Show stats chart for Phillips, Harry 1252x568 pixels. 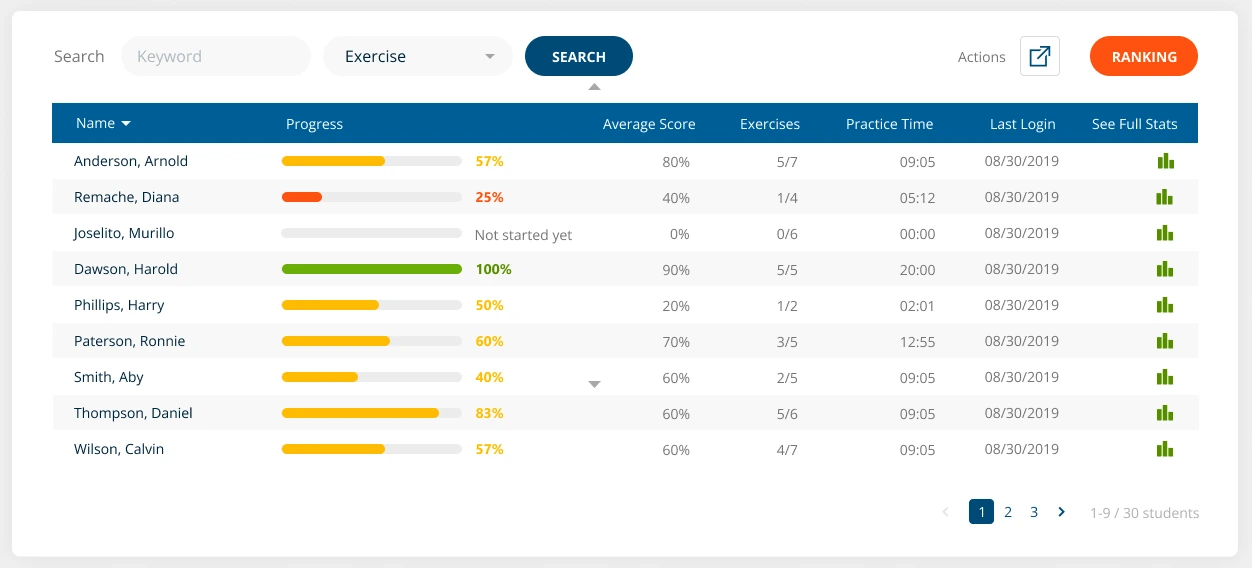tap(1164, 305)
